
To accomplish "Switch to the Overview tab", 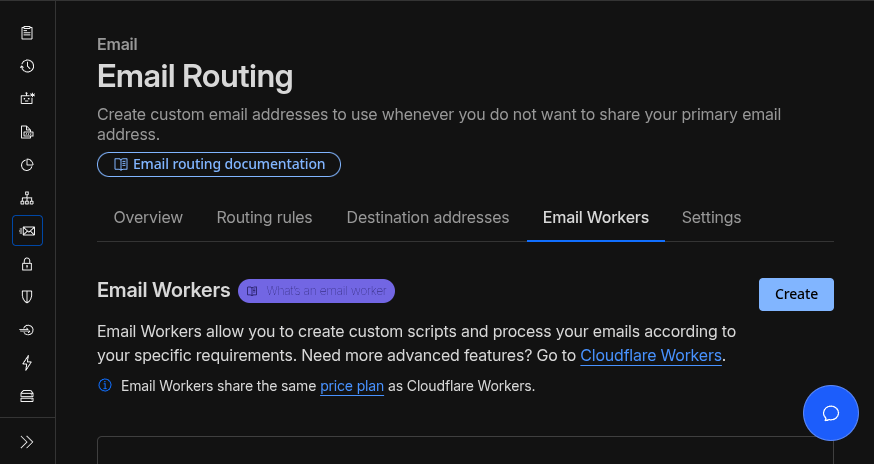I will (148, 217).
